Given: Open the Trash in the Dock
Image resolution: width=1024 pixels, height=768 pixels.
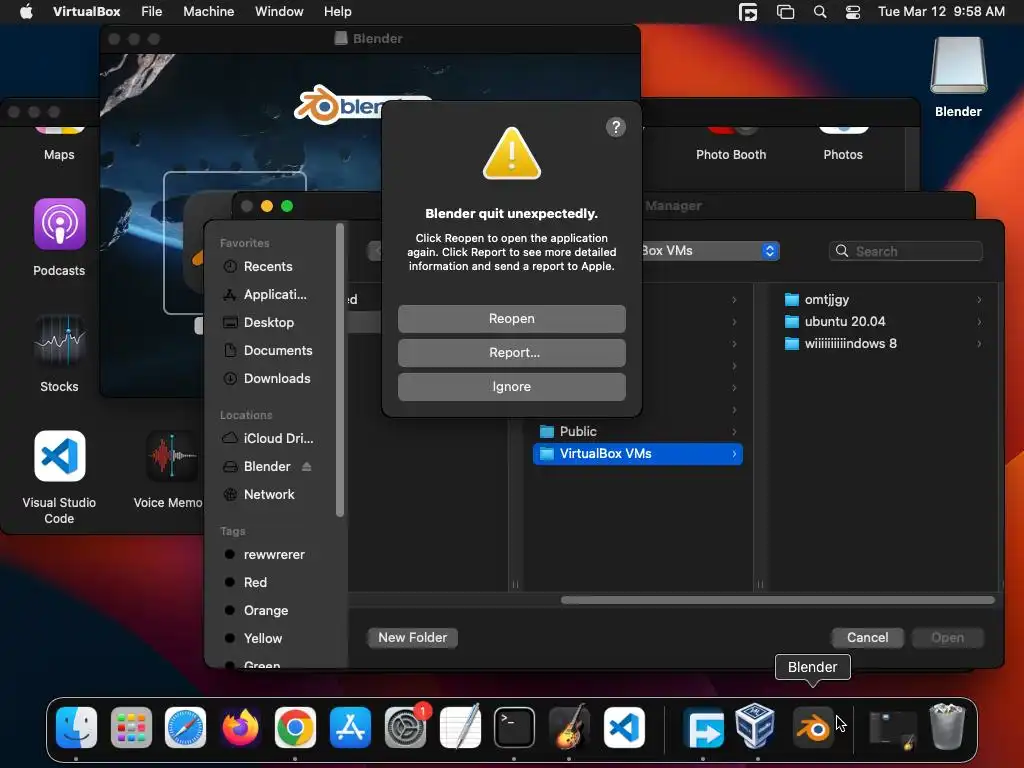Looking at the screenshot, I should tap(948, 727).
